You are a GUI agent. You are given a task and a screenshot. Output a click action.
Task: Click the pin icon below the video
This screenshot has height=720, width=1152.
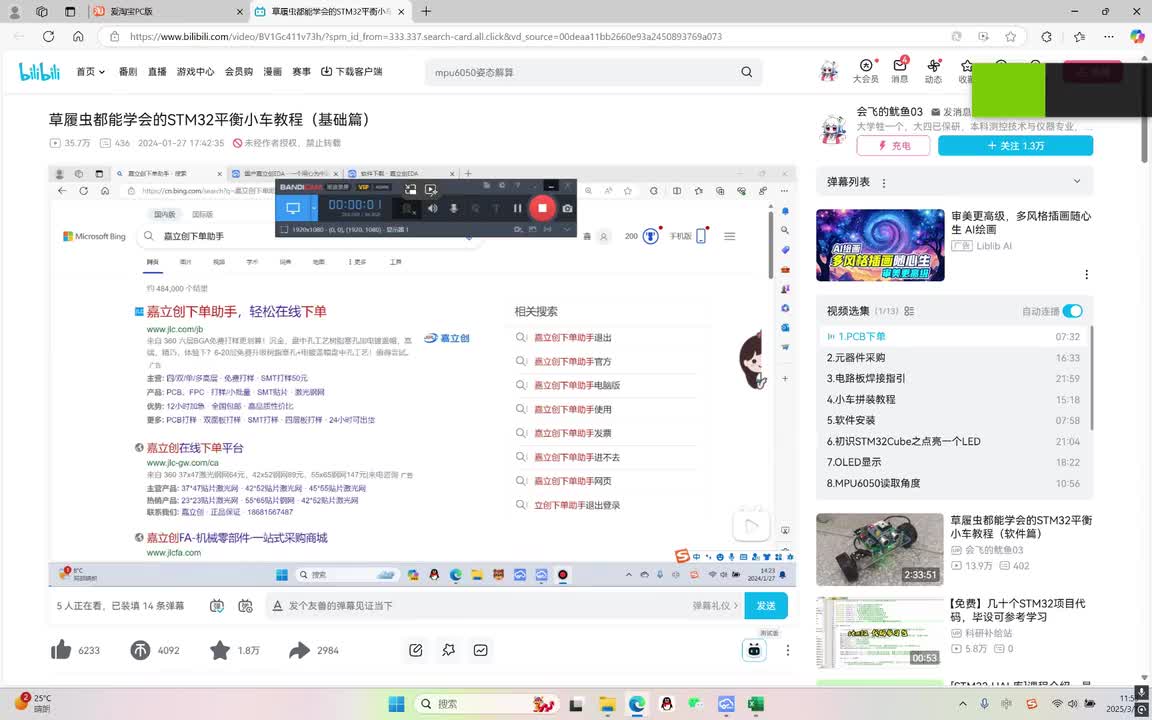click(x=448, y=650)
